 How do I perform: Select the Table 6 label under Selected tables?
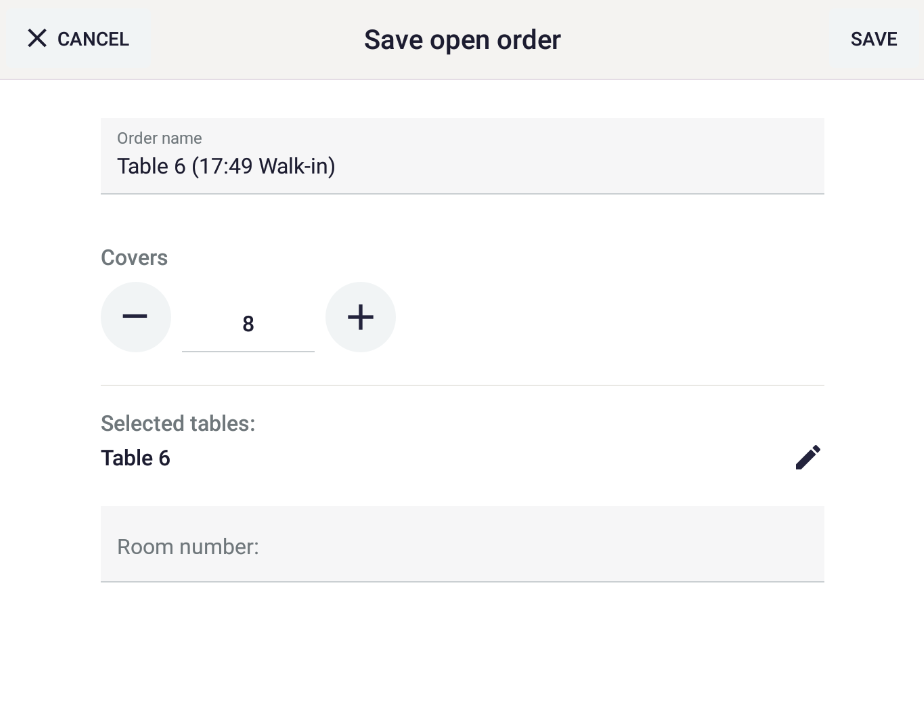[135, 458]
